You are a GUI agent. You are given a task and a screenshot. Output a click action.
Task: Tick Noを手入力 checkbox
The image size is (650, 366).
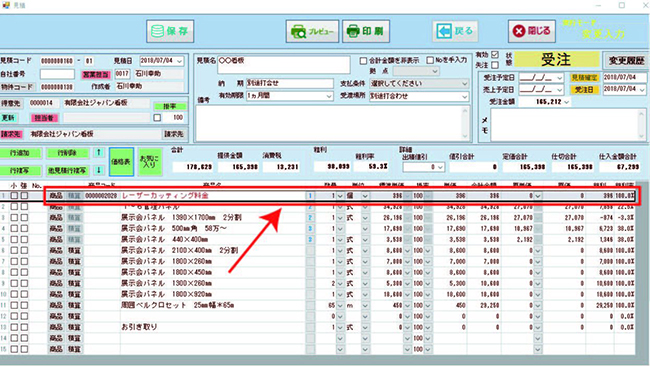[x=430, y=61]
